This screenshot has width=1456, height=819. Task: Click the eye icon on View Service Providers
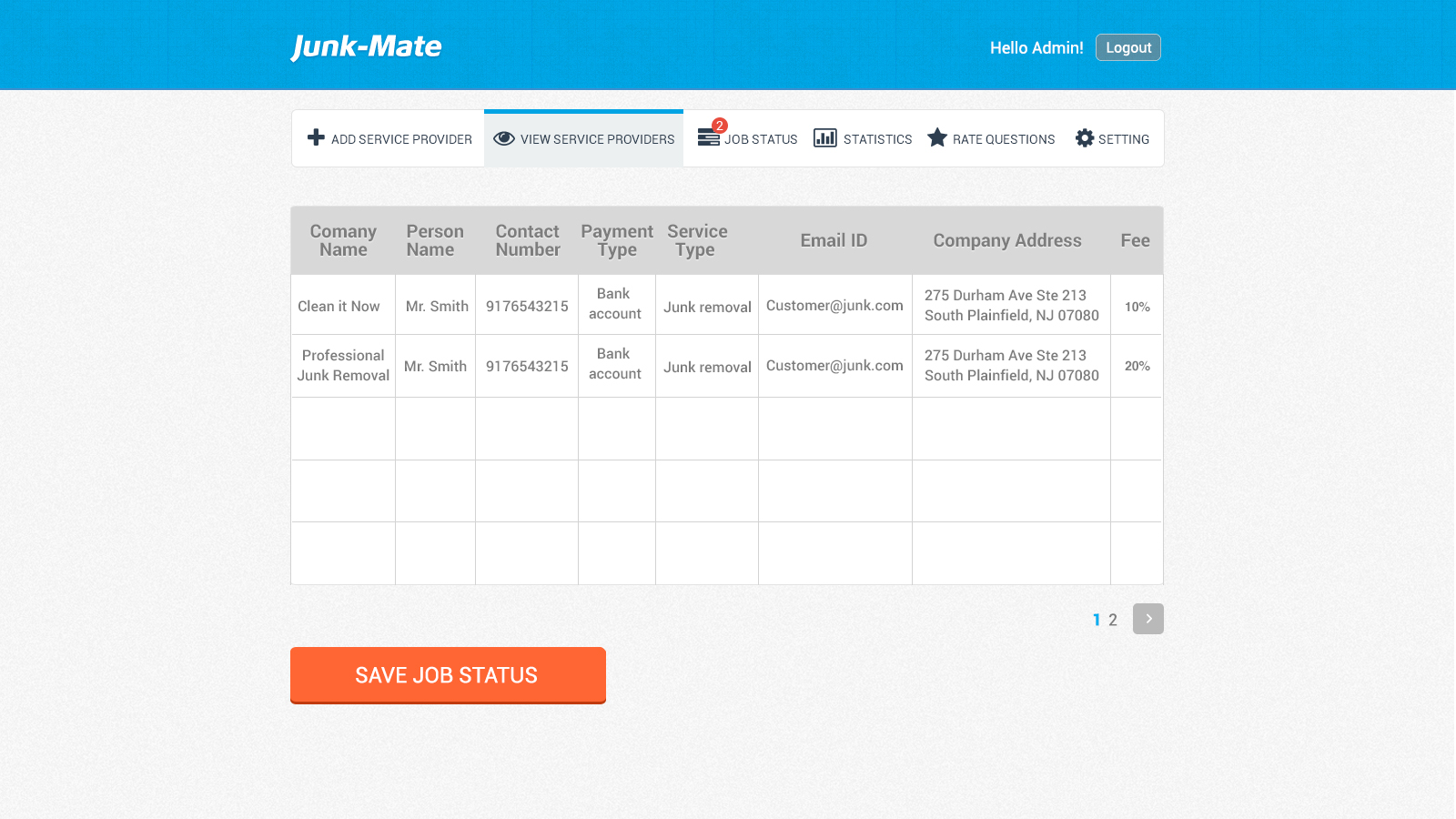pos(503,137)
